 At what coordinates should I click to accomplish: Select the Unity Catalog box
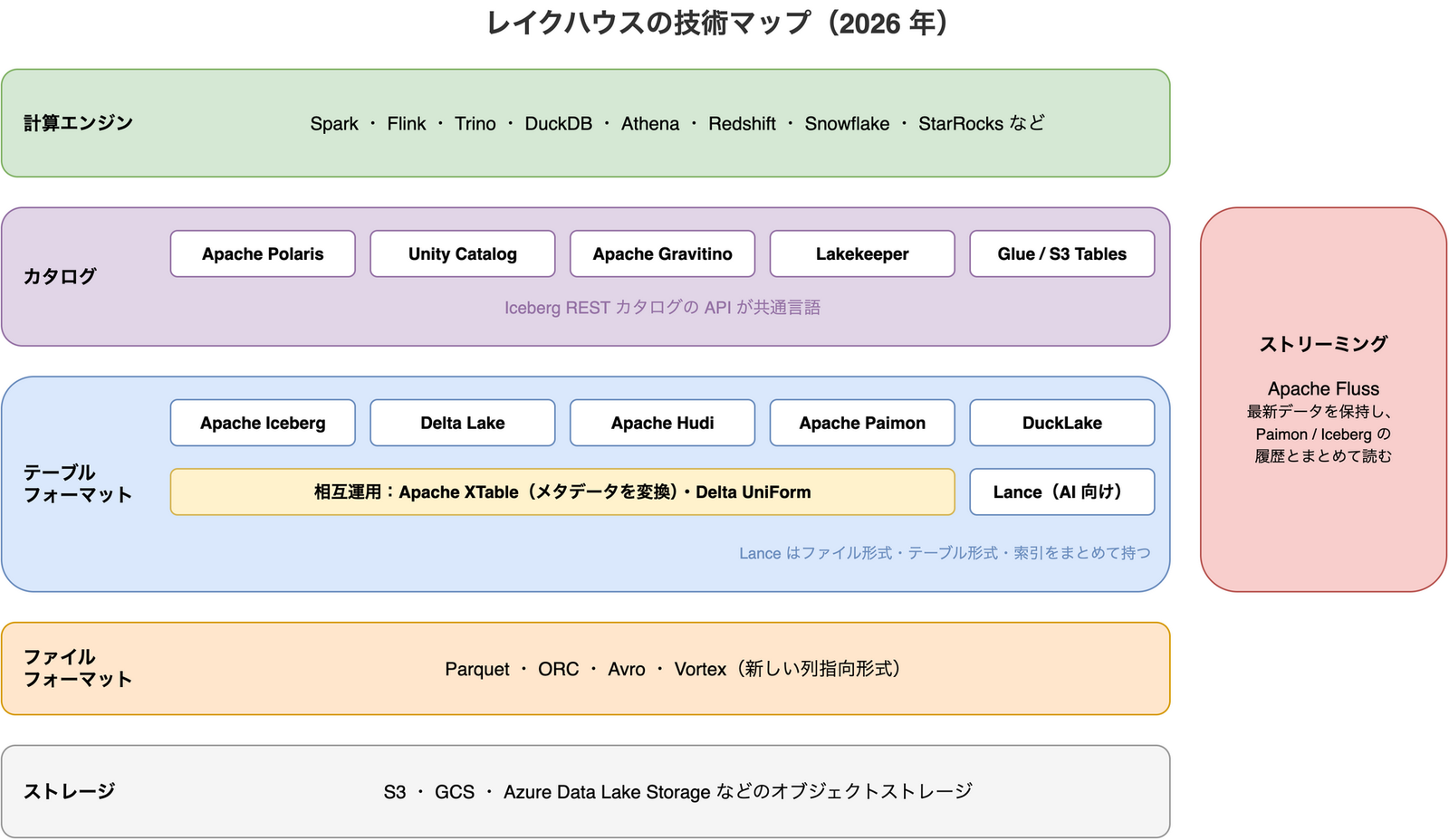(463, 253)
